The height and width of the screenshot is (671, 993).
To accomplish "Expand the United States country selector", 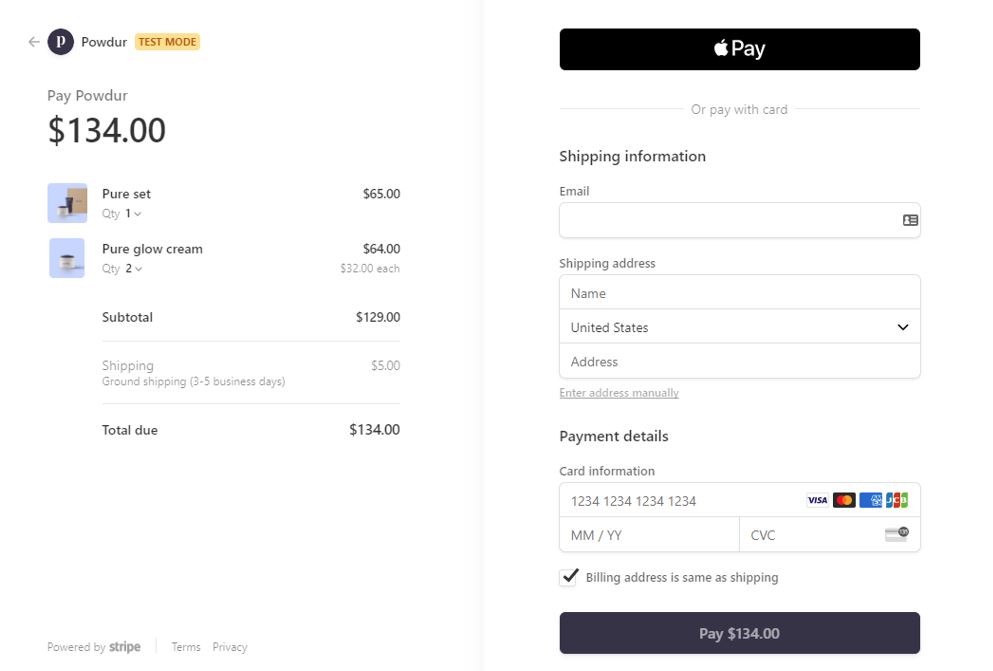I will 739,327.
